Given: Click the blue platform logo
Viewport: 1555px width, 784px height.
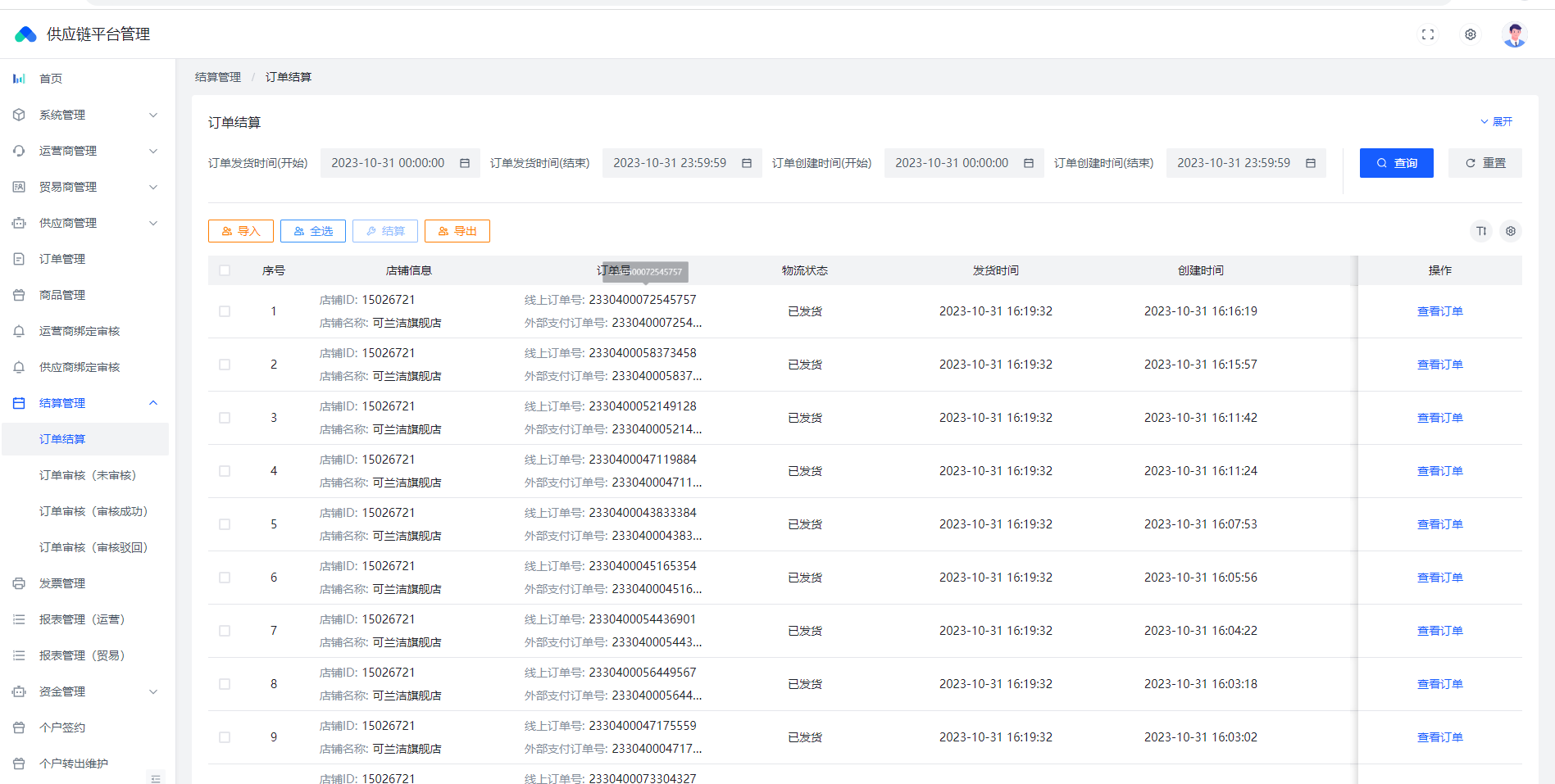Looking at the screenshot, I should coord(26,34).
